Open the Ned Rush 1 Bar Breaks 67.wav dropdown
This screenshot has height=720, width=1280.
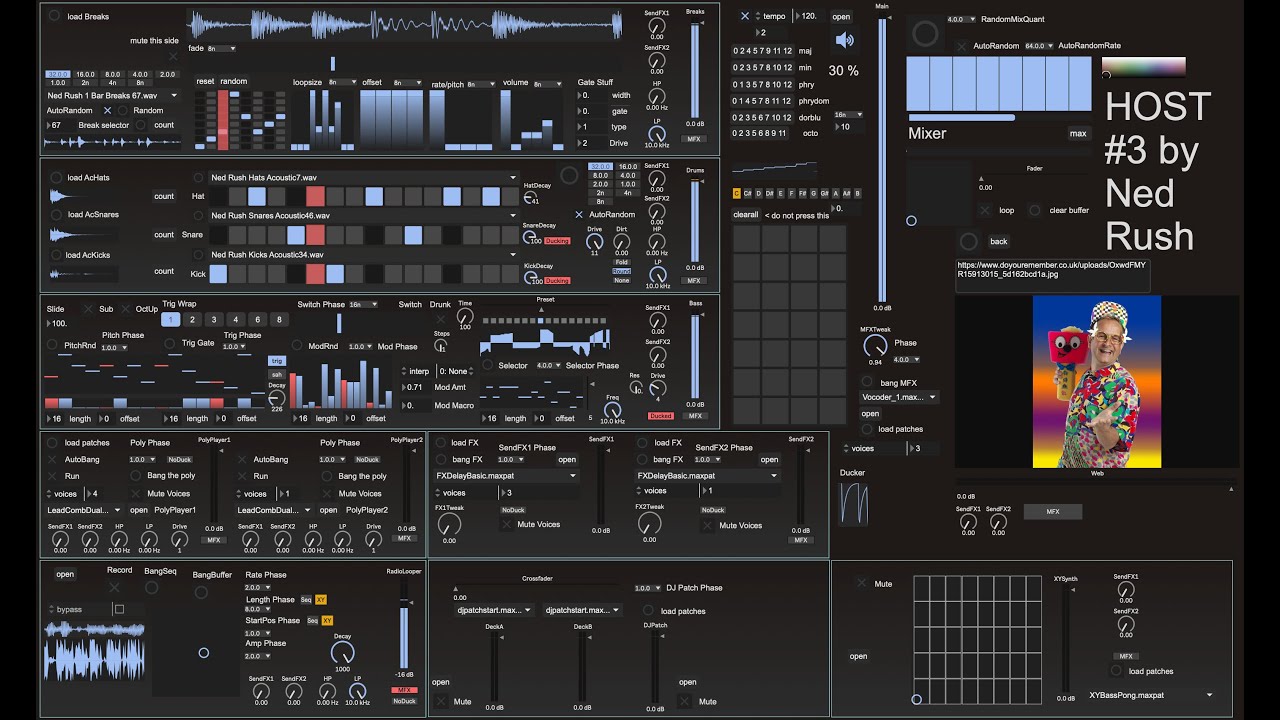[112, 96]
